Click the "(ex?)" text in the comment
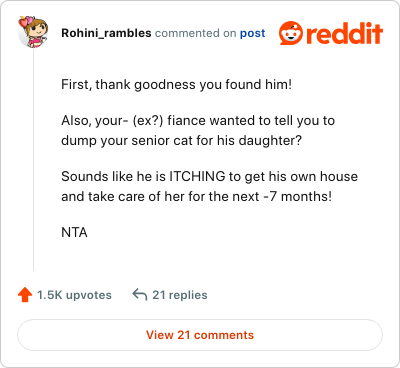 pyautogui.click(x=148, y=120)
